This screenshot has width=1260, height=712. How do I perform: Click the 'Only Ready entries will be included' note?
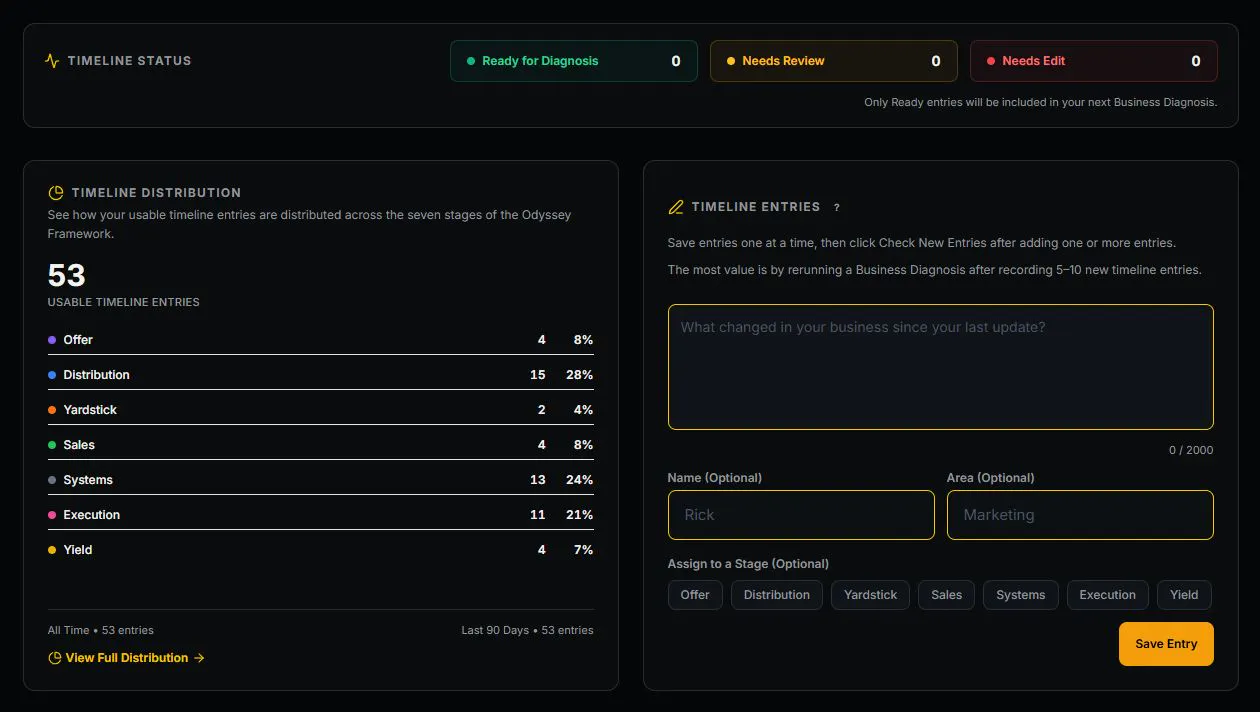[x=1040, y=102]
